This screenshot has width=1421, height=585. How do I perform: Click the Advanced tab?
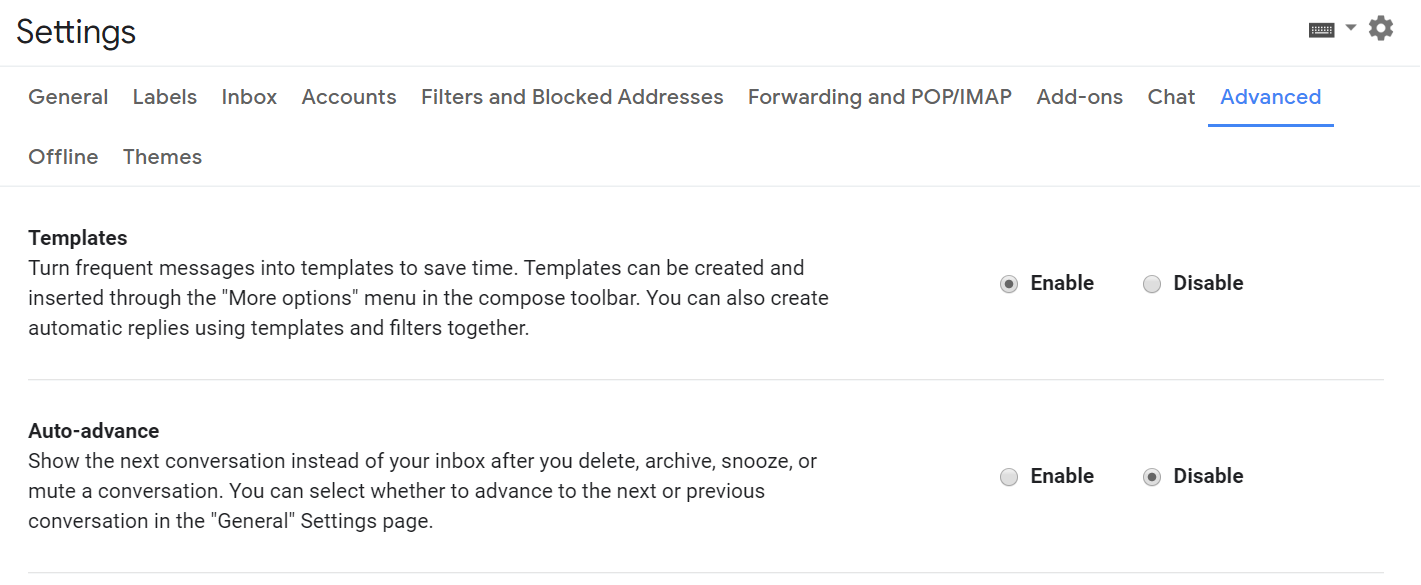1271,97
